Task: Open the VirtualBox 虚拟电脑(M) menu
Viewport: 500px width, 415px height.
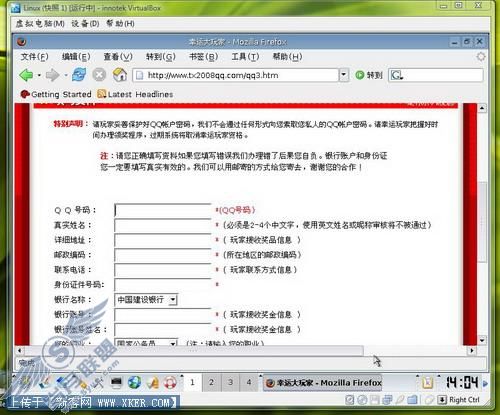Action: [x=40, y=24]
